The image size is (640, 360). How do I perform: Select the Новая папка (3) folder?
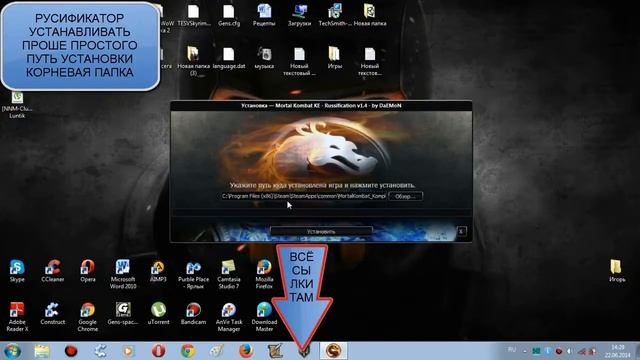[193, 61]
